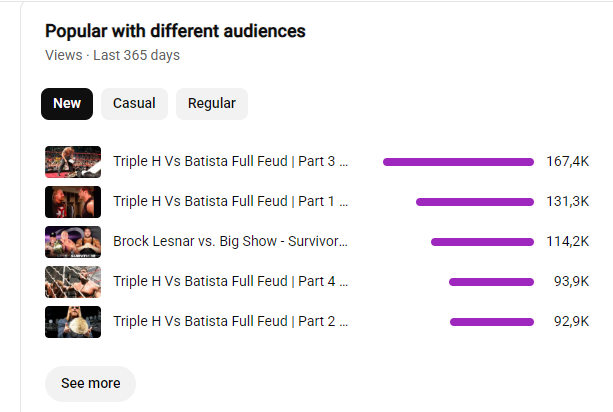
Task: Click the purple bar for 114,2K views
Action: 482,242
